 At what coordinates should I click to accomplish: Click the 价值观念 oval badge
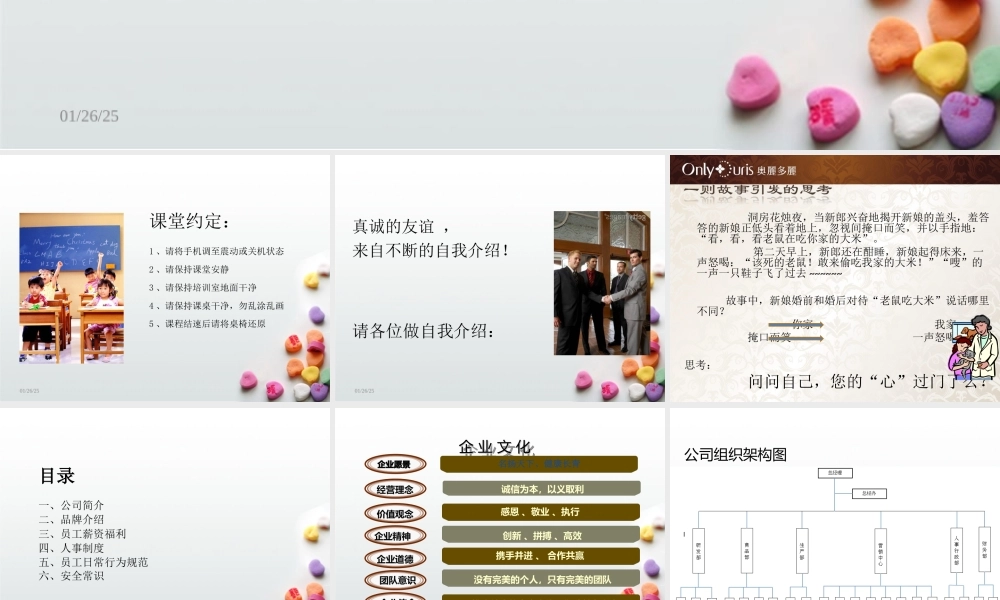point(397,513)
